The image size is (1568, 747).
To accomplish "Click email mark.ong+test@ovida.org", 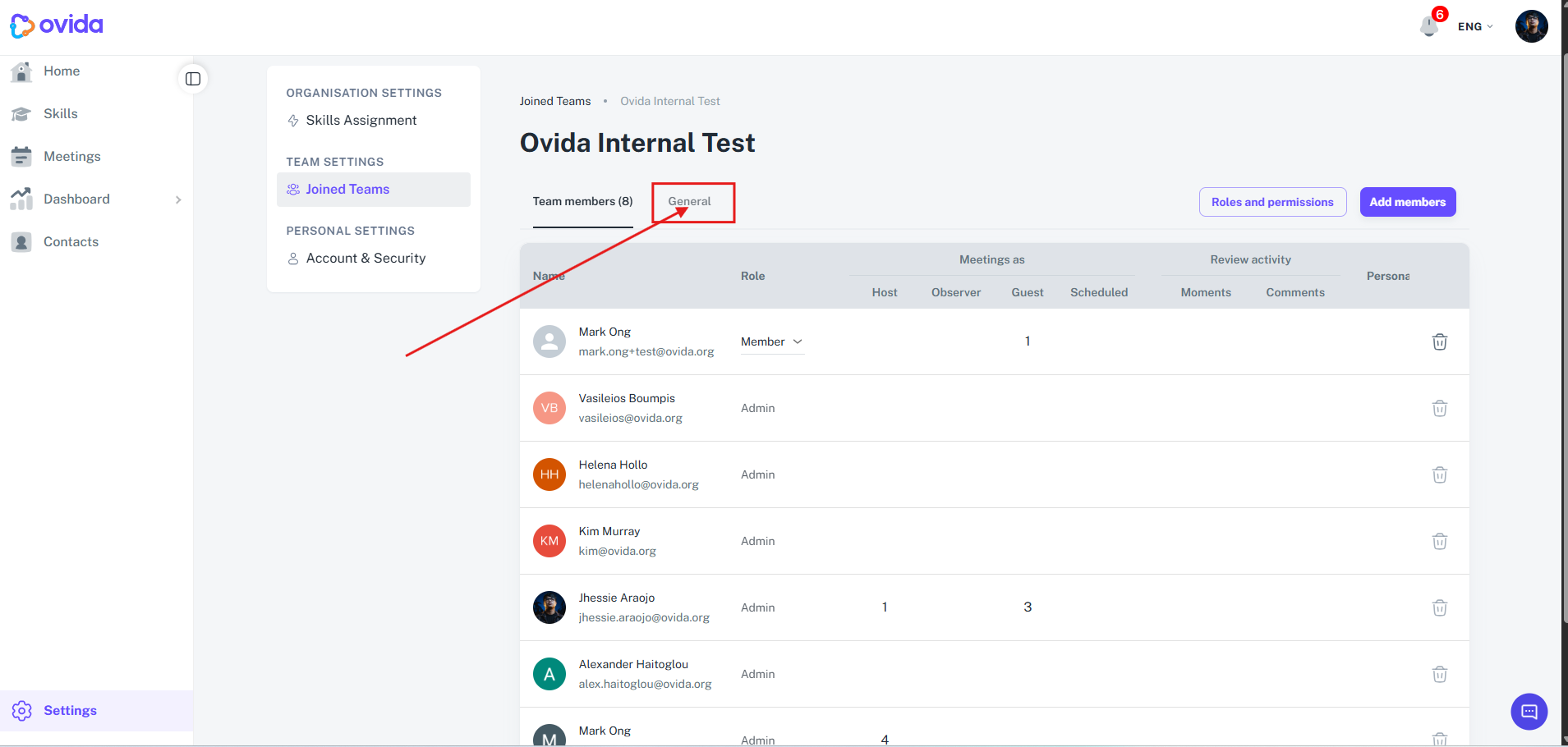I will tap(646, 352).
